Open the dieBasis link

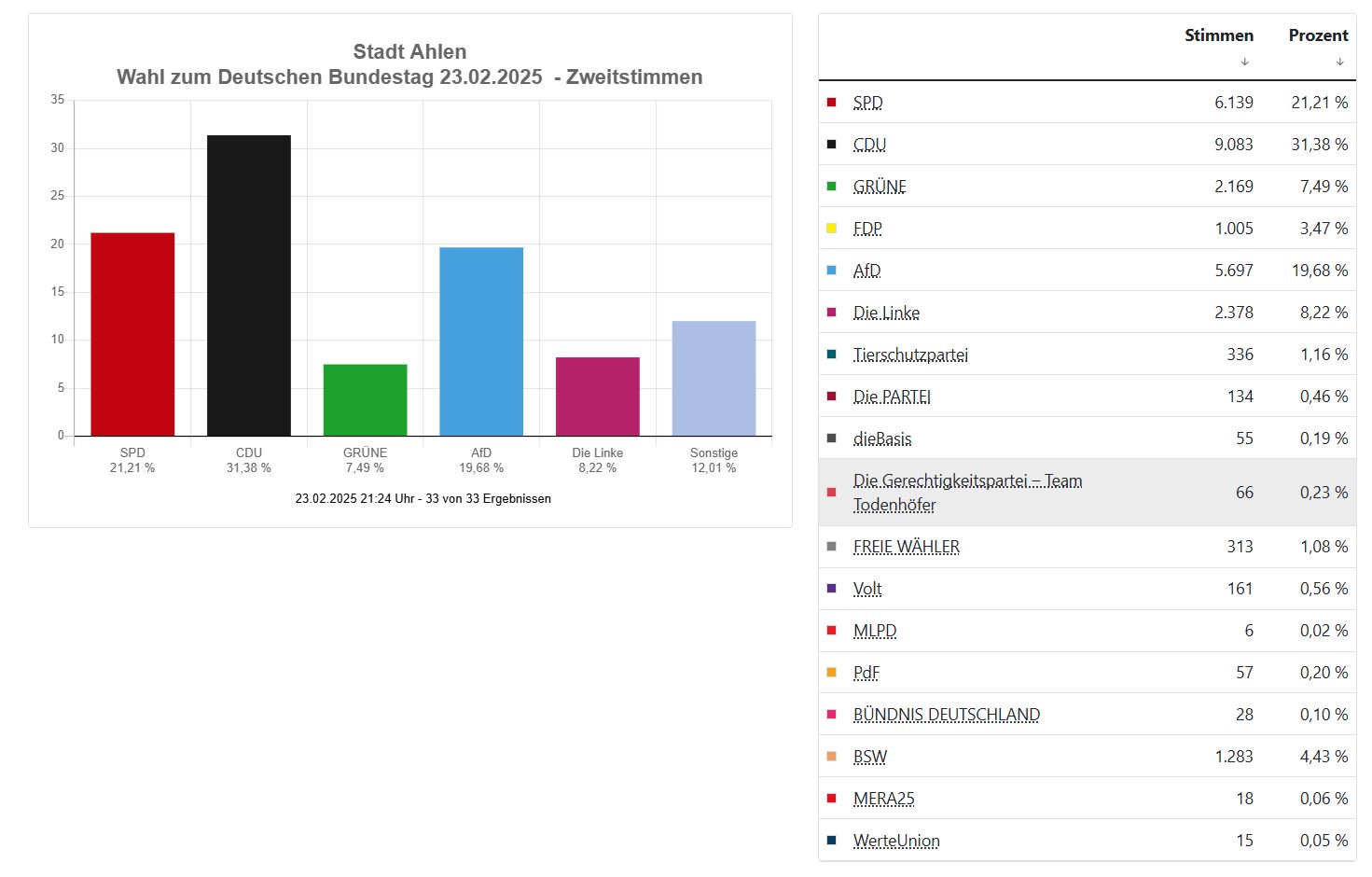click(882, 438)
